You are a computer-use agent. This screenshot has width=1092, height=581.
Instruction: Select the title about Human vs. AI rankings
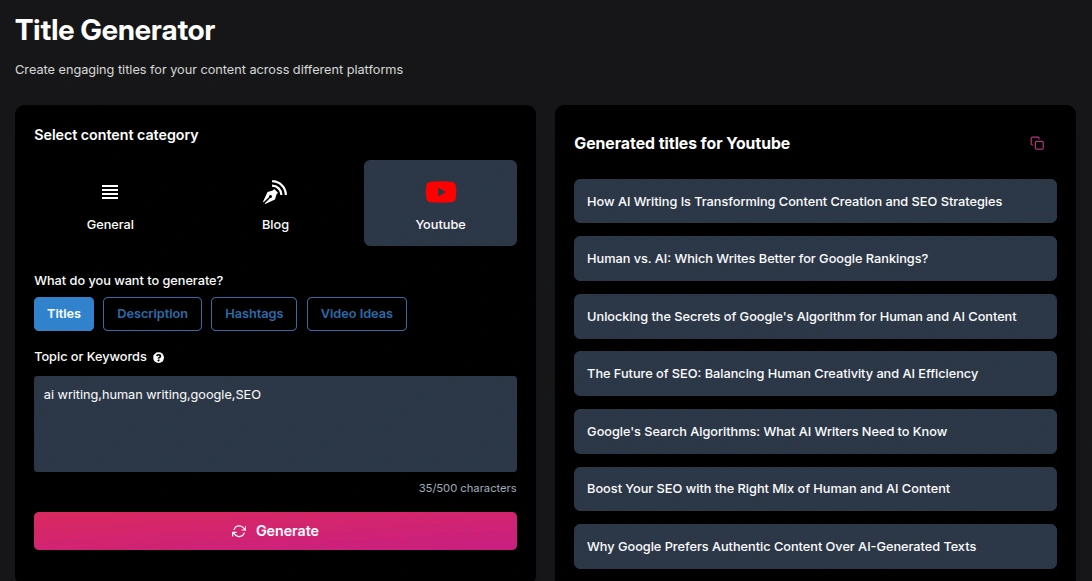point(815,258)
